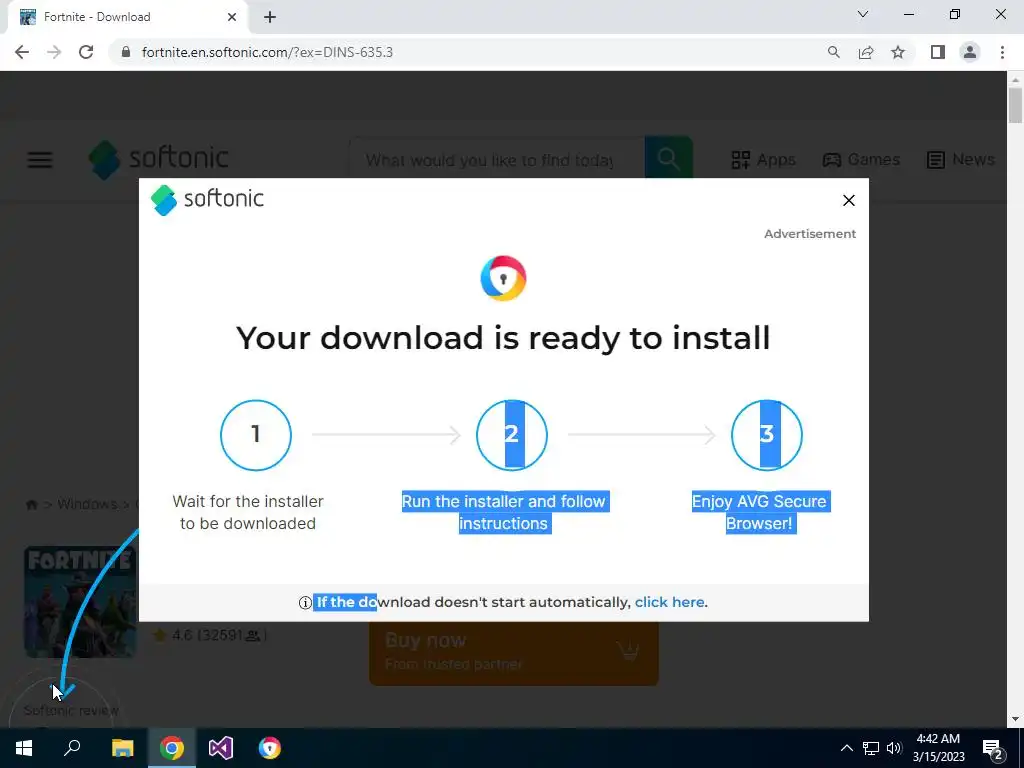Open Visual Studio from the taskbar

click(221, 748)
